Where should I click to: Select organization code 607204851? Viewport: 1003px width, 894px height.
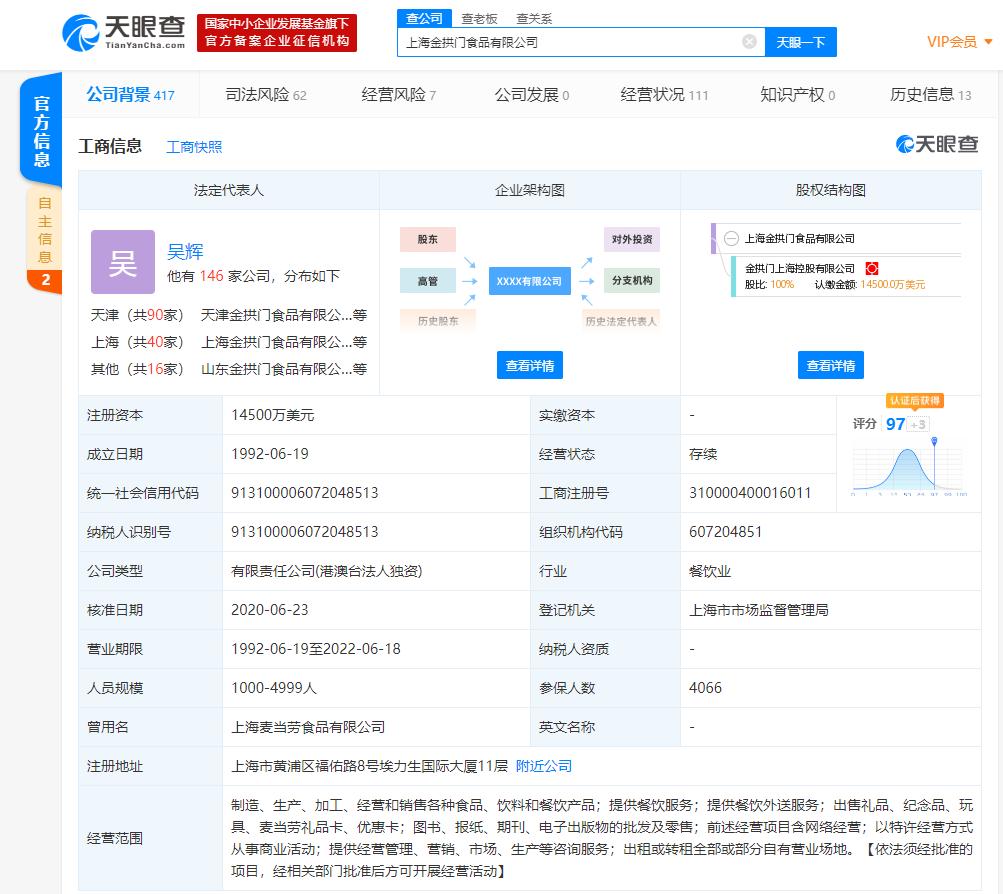pos(725,532)
